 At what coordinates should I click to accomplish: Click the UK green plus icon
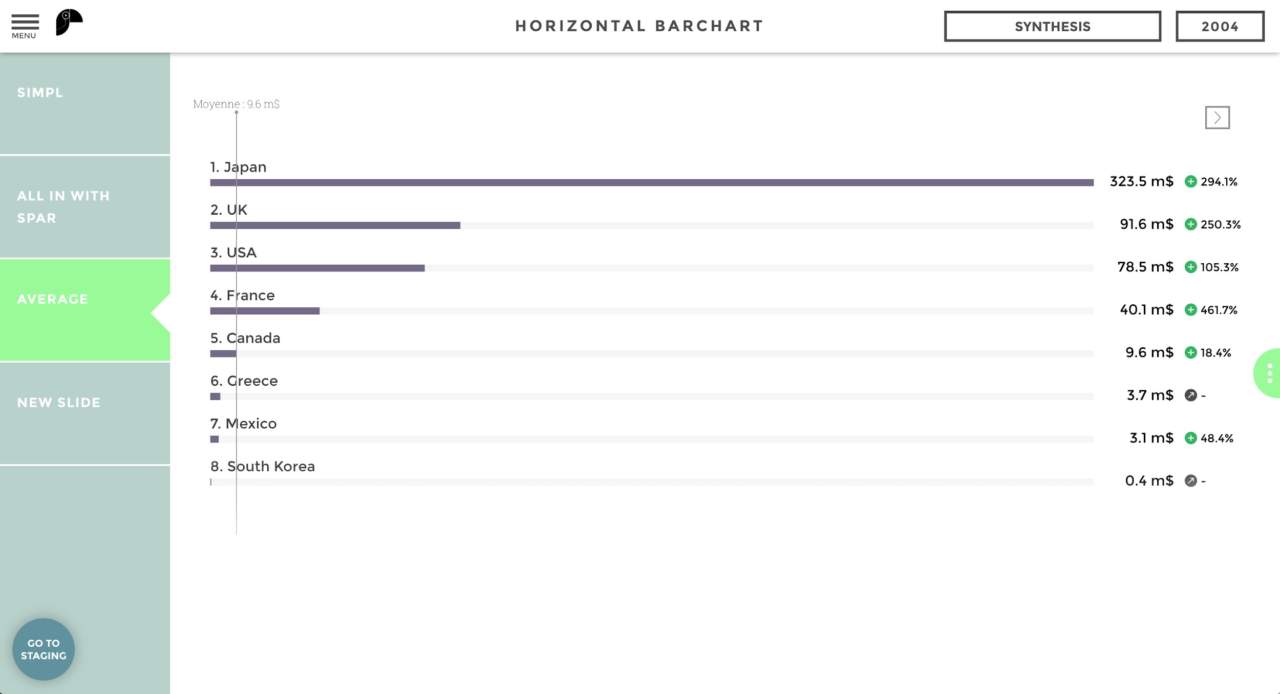[x=1191, y=225]
